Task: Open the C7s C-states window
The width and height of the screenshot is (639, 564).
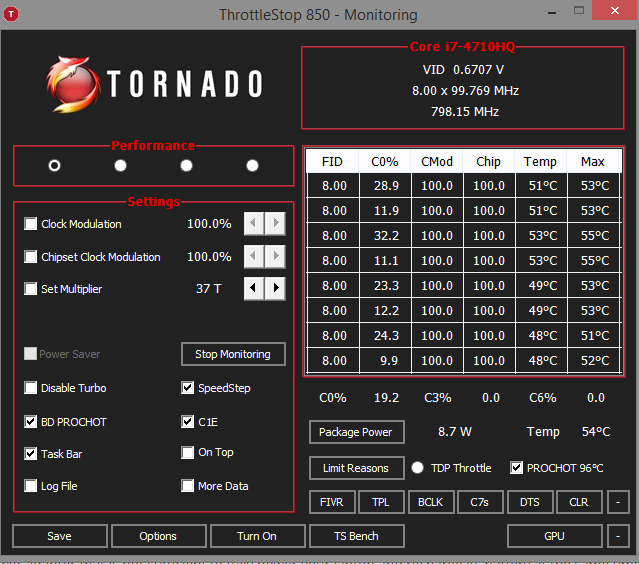Action: click(480, 502)
